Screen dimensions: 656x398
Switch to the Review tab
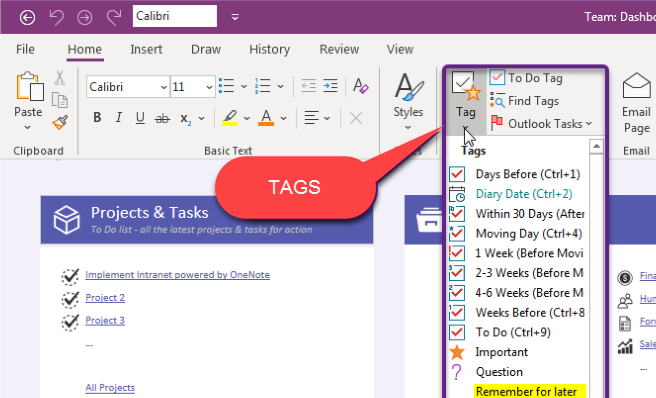pos(339,49)
